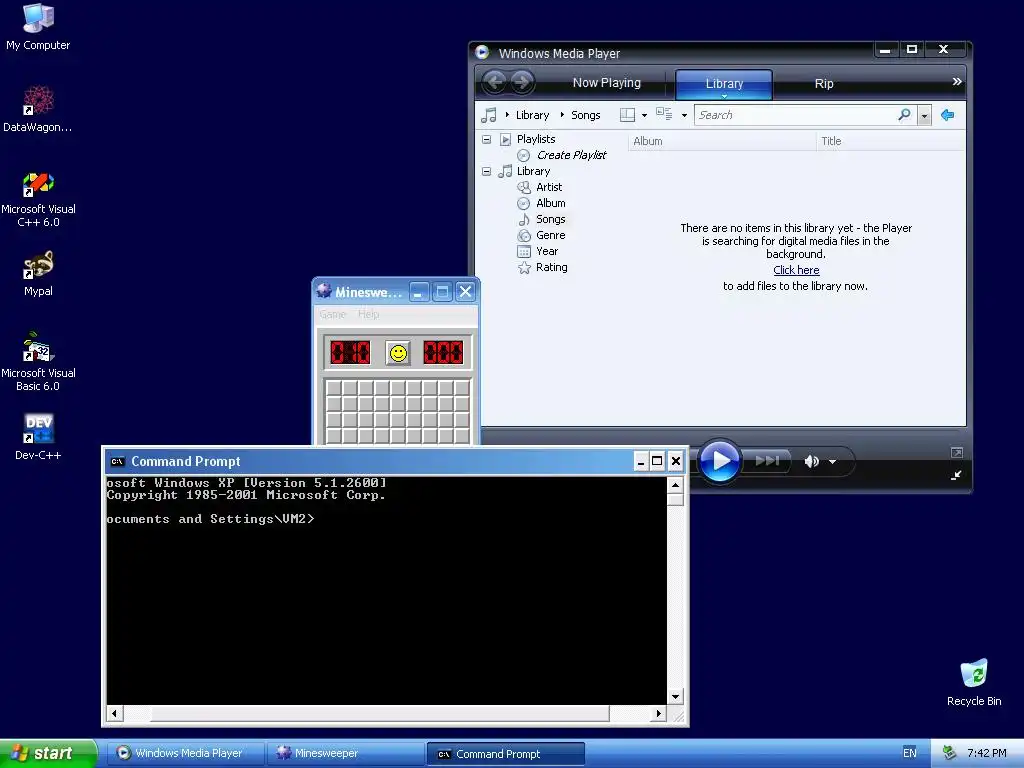This screenshot has width=1024, height=768.
Task: Open Microsoft Visual Basic 6.0 shortcut
Action: 38,362
